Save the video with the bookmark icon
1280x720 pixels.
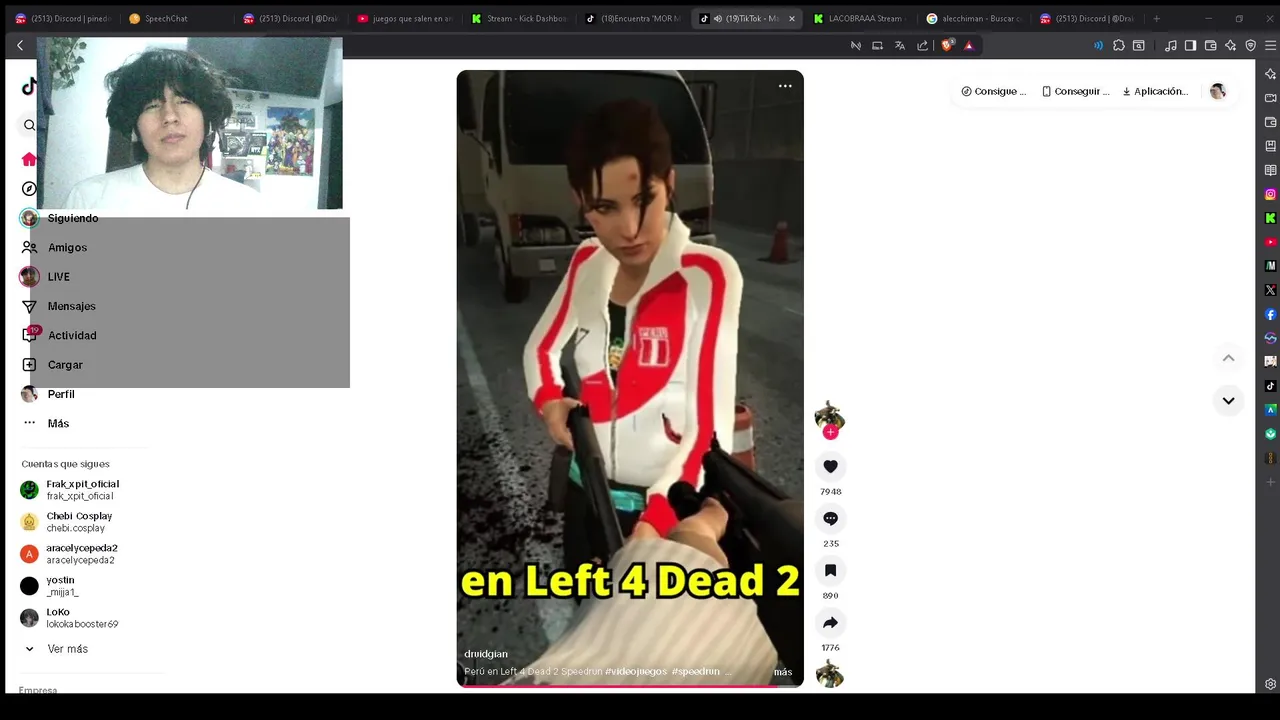click(830, 571)
